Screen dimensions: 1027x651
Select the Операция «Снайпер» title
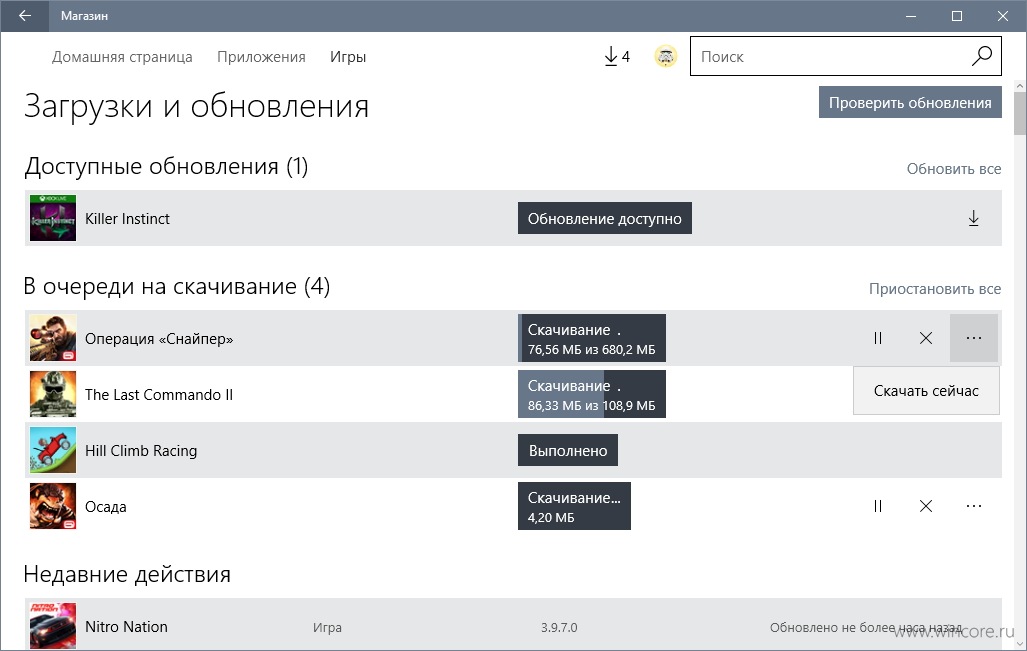[x=159, y=339]
